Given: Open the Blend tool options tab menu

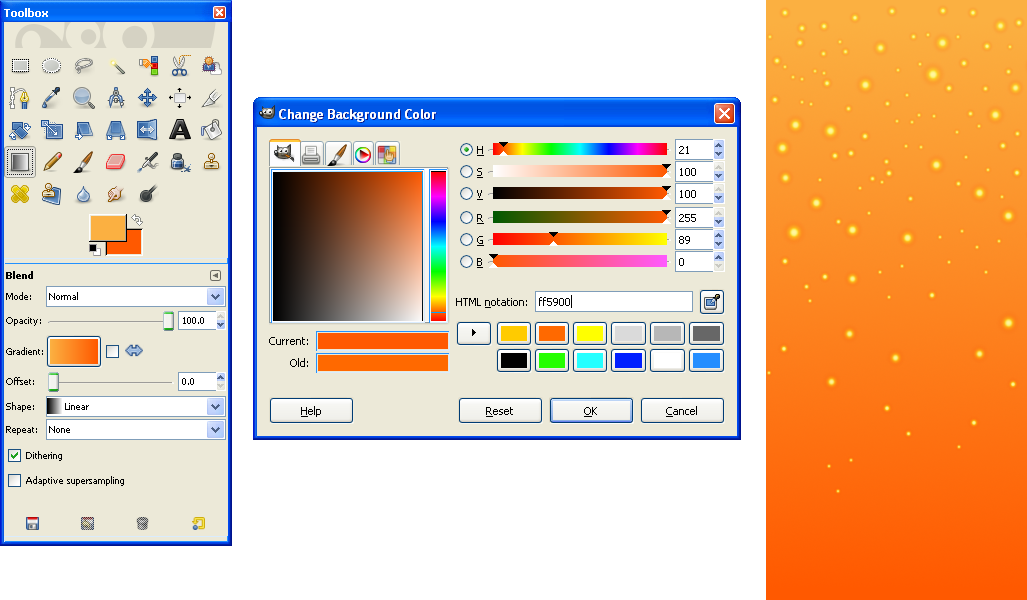Looking at the screenshot, I should [215, 276].
